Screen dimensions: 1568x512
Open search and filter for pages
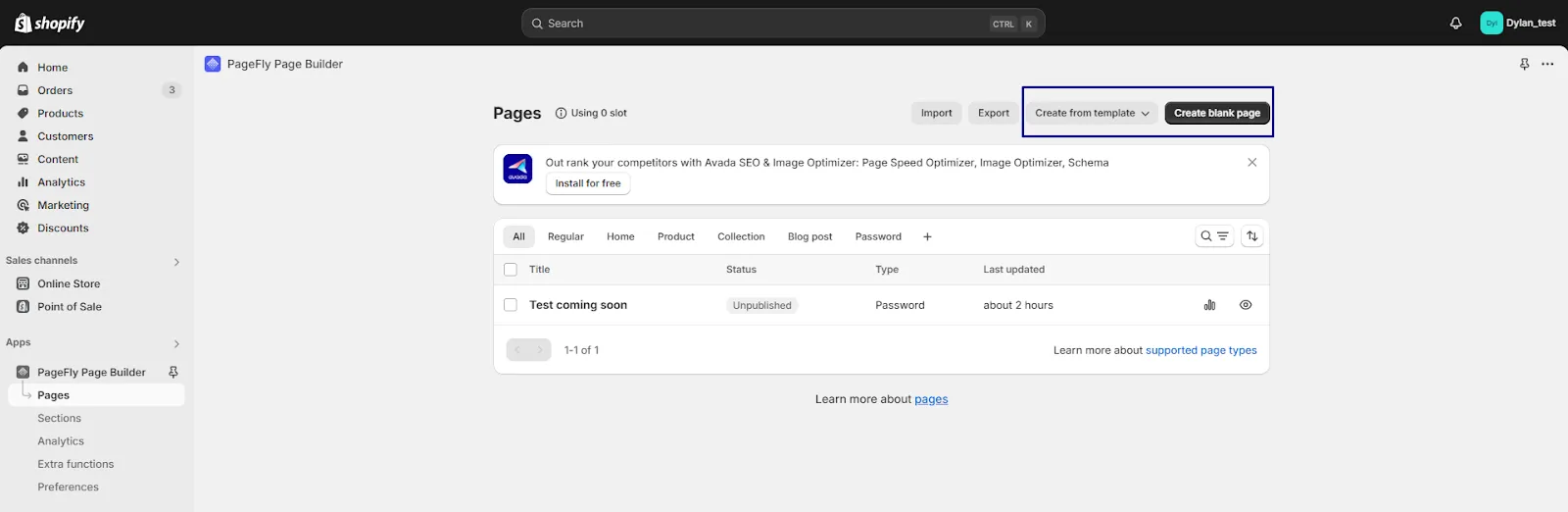tap(1214, 236)
